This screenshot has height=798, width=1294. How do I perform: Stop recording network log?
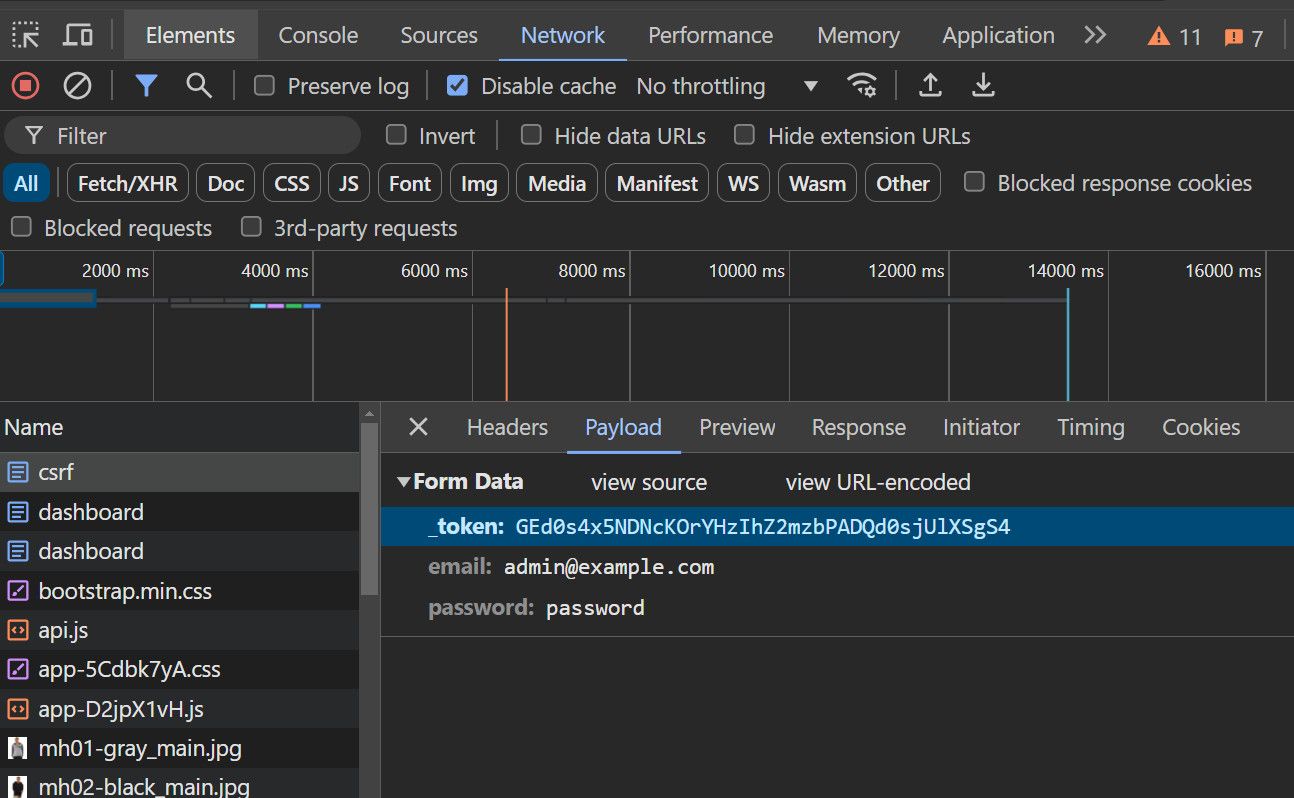point(26,86)
